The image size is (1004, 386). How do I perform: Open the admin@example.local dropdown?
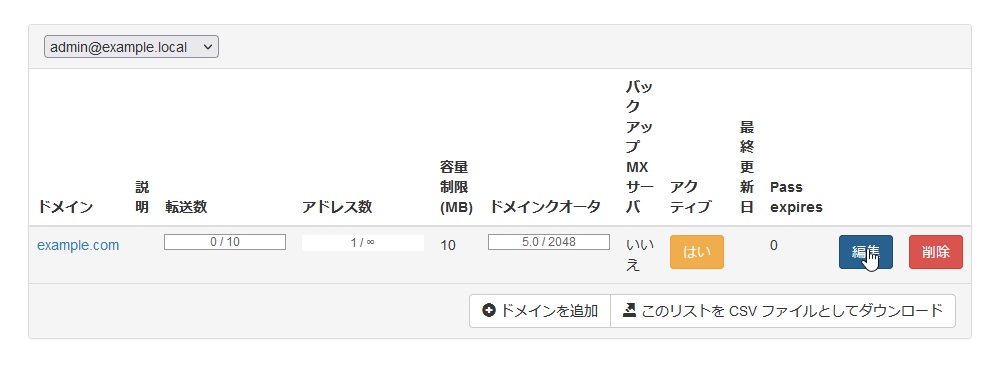(131, 47)
